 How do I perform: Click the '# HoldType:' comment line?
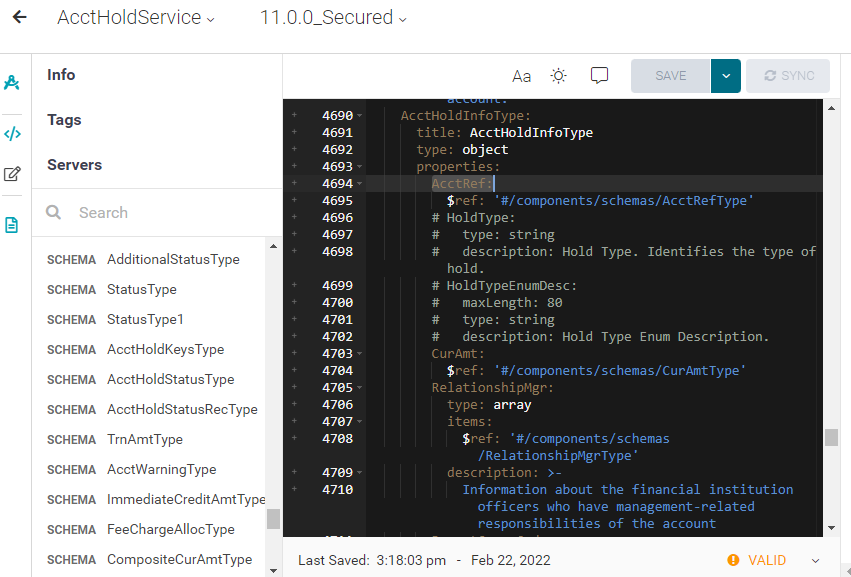[473, 218]
